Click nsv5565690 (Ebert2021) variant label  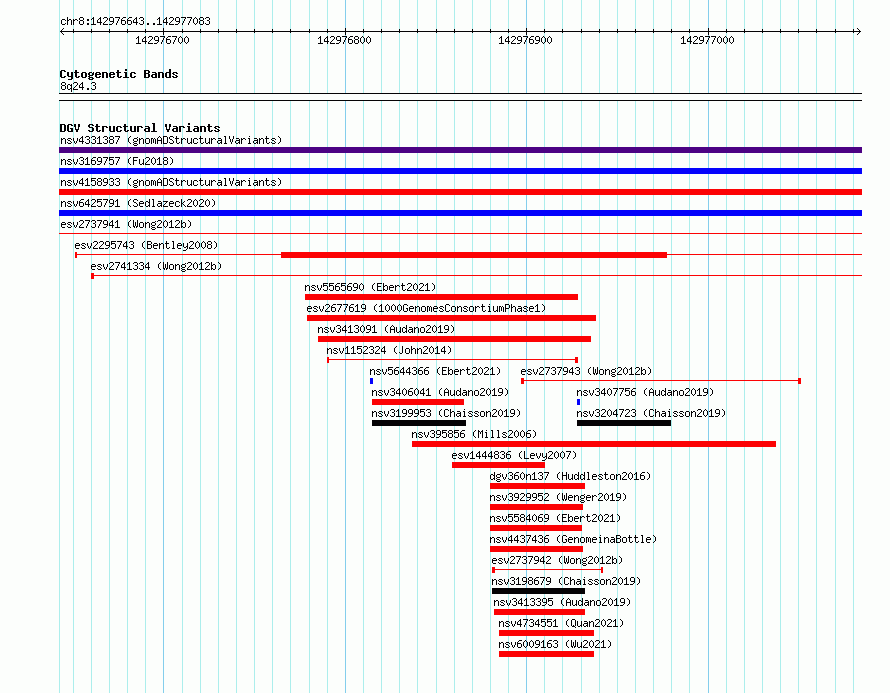[370, 287]
